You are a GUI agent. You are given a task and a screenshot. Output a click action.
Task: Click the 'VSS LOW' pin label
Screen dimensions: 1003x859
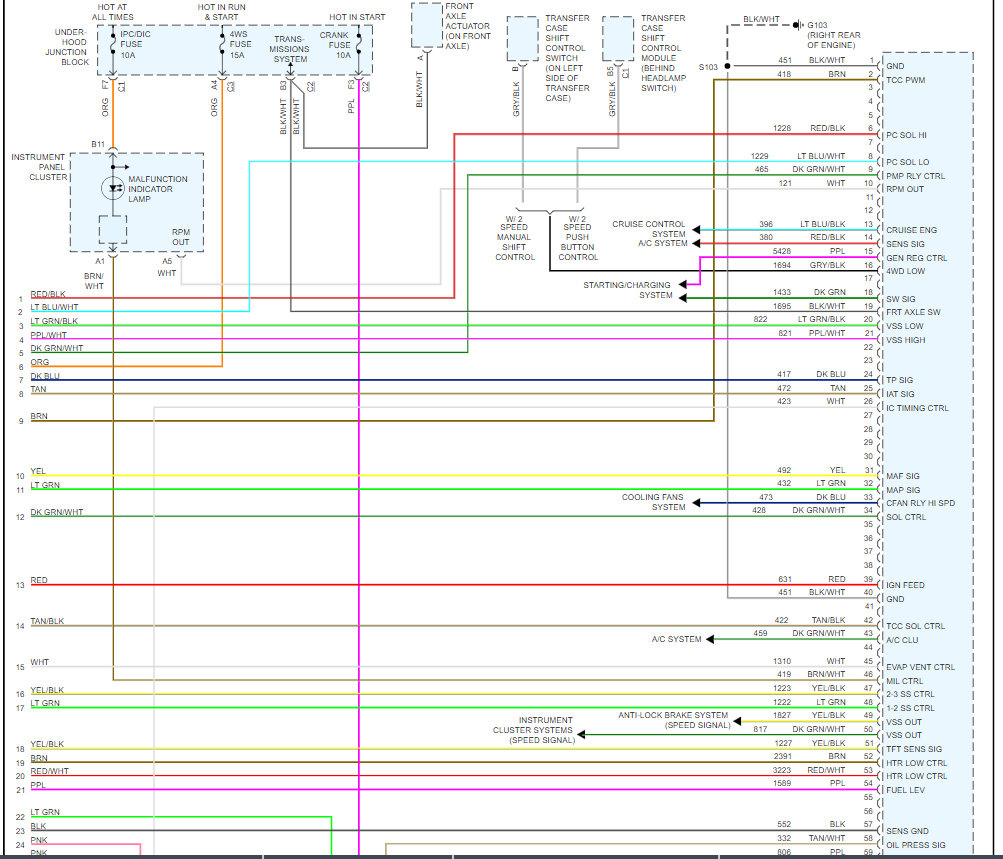[x=904, y=326]
